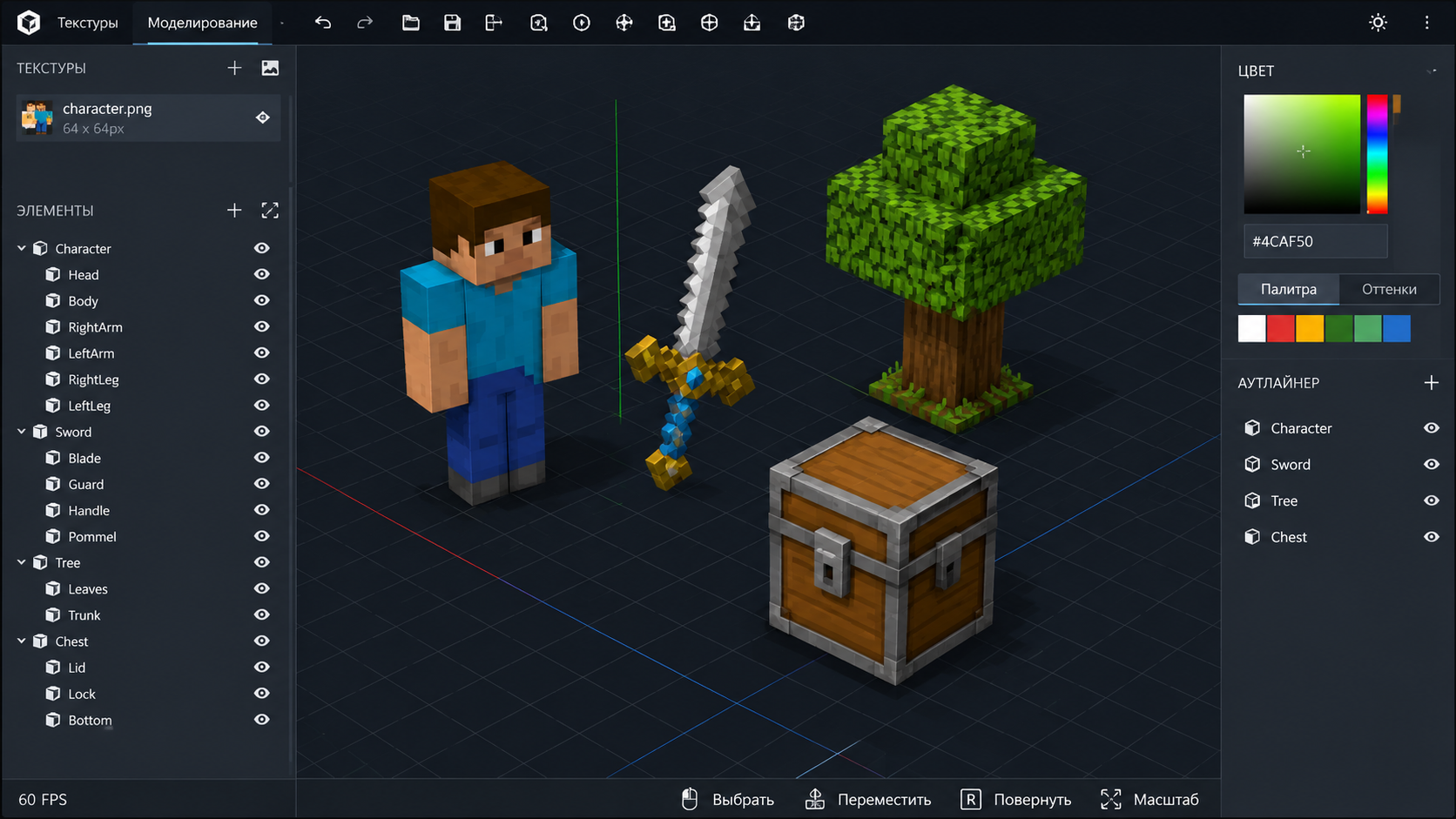1456x819 pixels.
Task: Toggle Tree visibility in the outliner panel
Action: coord(1431,500)
